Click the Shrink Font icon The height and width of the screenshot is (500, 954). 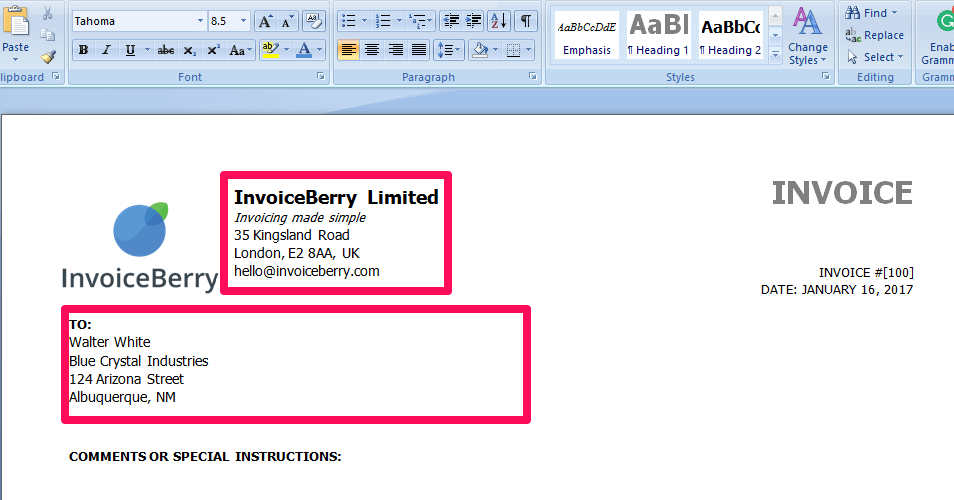[x=287, y=22]
